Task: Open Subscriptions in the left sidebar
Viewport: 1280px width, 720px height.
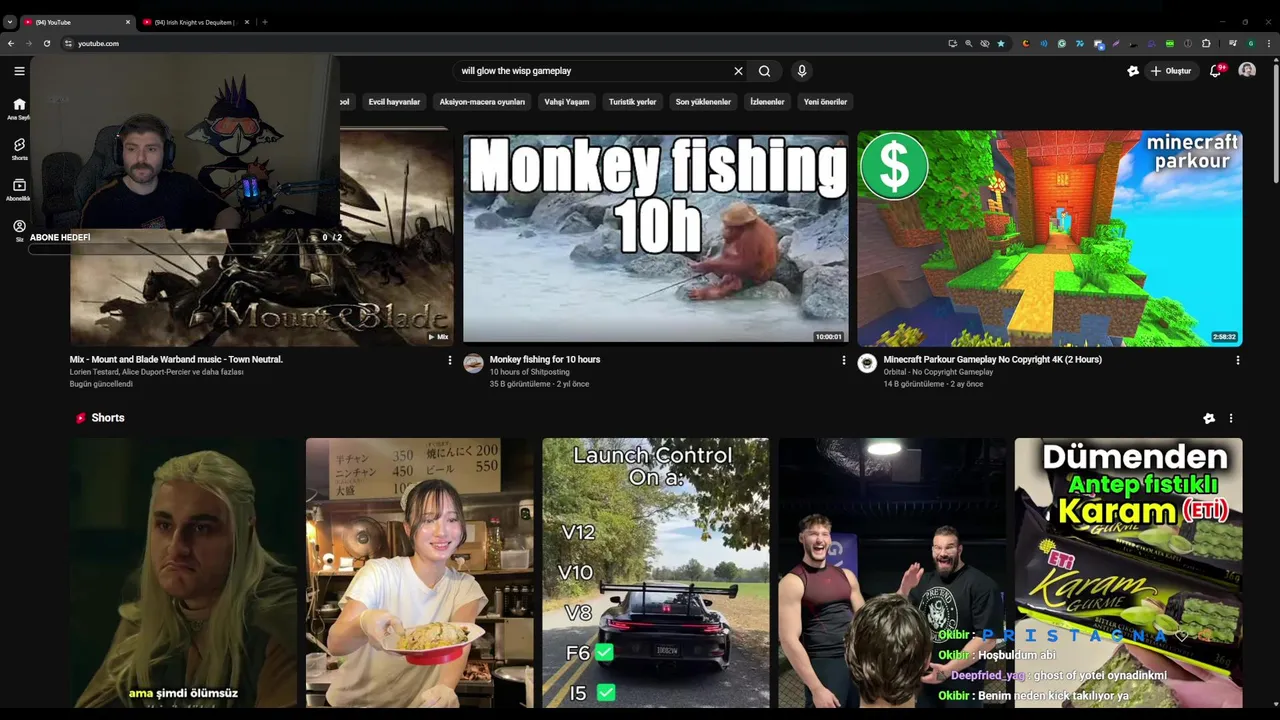Action: point(19,189)
